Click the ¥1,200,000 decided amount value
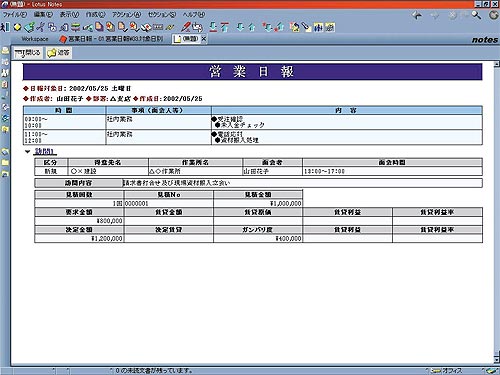The height and width of the screenshot is (375, 500). tap(107, 238)
